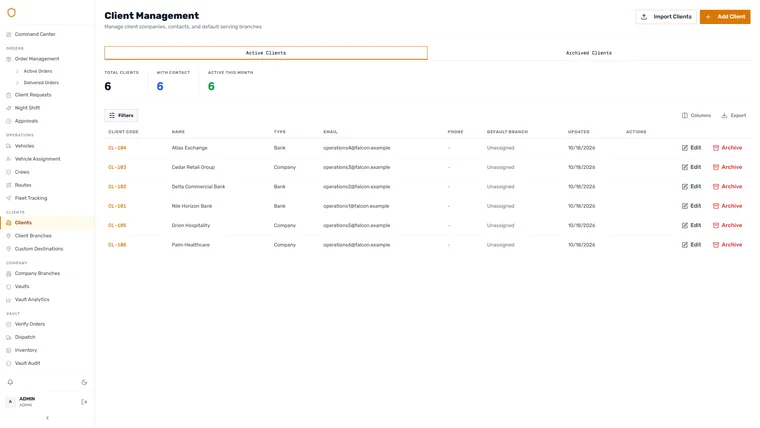Click the Vaults icon
The image size is (760, 428).
[x=8, y=287]
